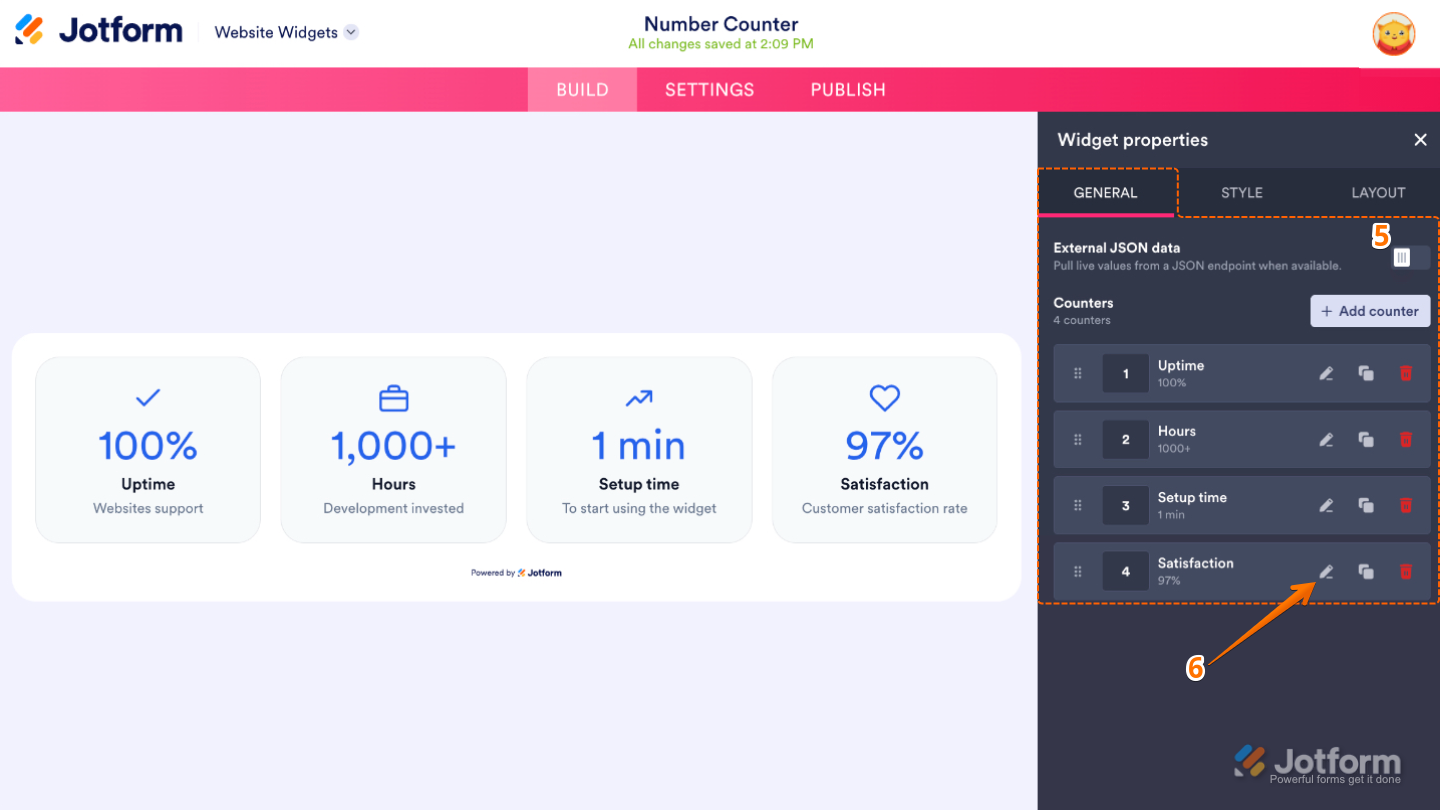The width and height of the screenshot is (1440, 810).
Task: Select the Setup time card in preview
Action: (x=639, y=450)
